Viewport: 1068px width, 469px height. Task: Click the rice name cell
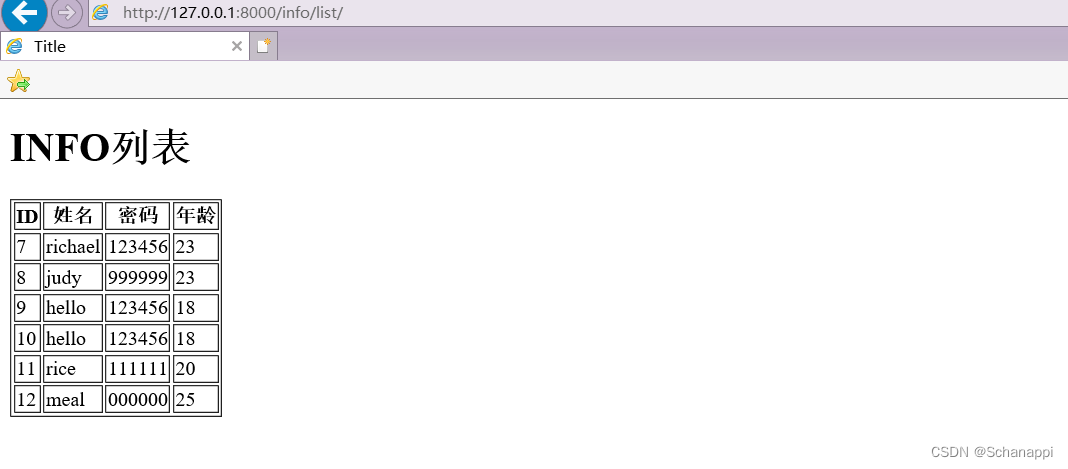click(x=73, y=369)
